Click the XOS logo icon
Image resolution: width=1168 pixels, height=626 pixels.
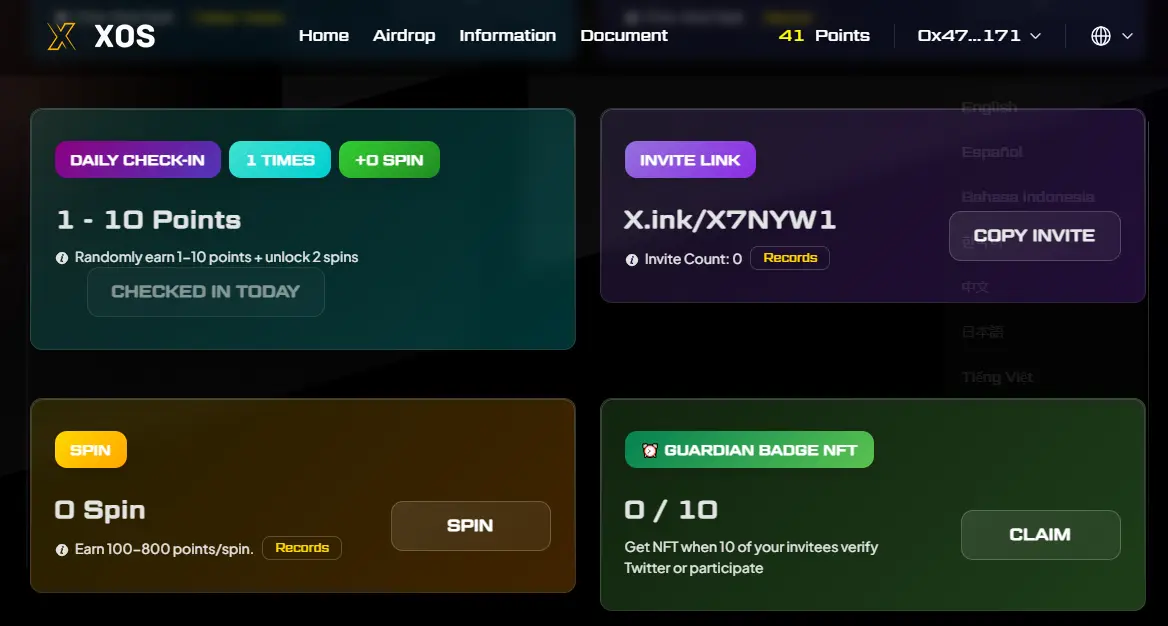pos(62,36)
